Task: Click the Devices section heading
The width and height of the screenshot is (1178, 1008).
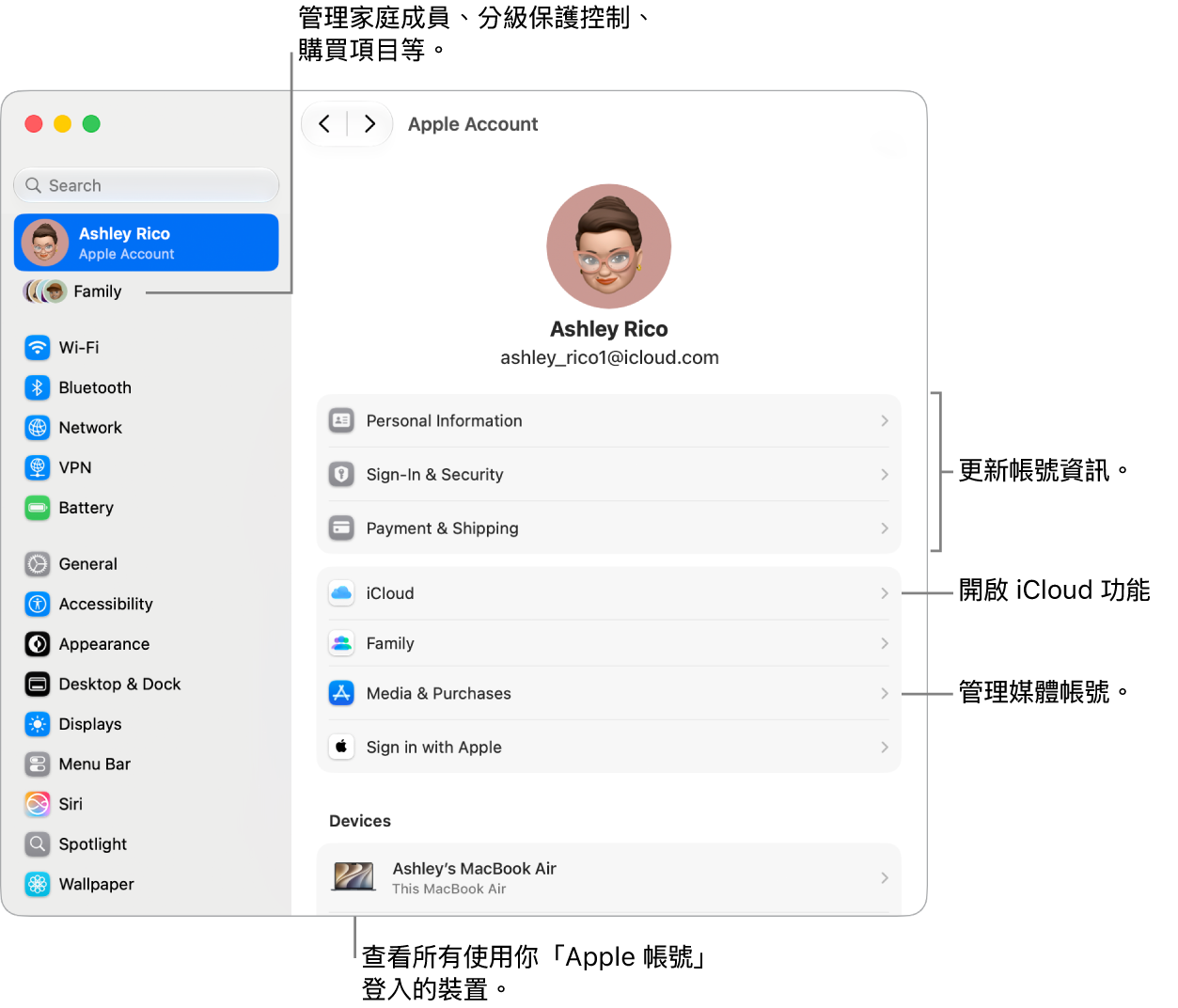Action: tap(360, 821)
